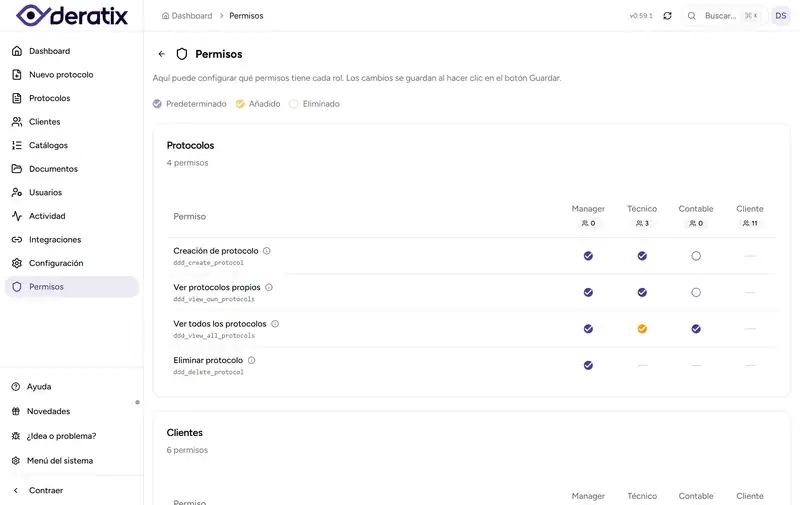Toggle Manager permission for Creación de protocolo
Screen dimensions: 800x505
(x=588, y=256)
